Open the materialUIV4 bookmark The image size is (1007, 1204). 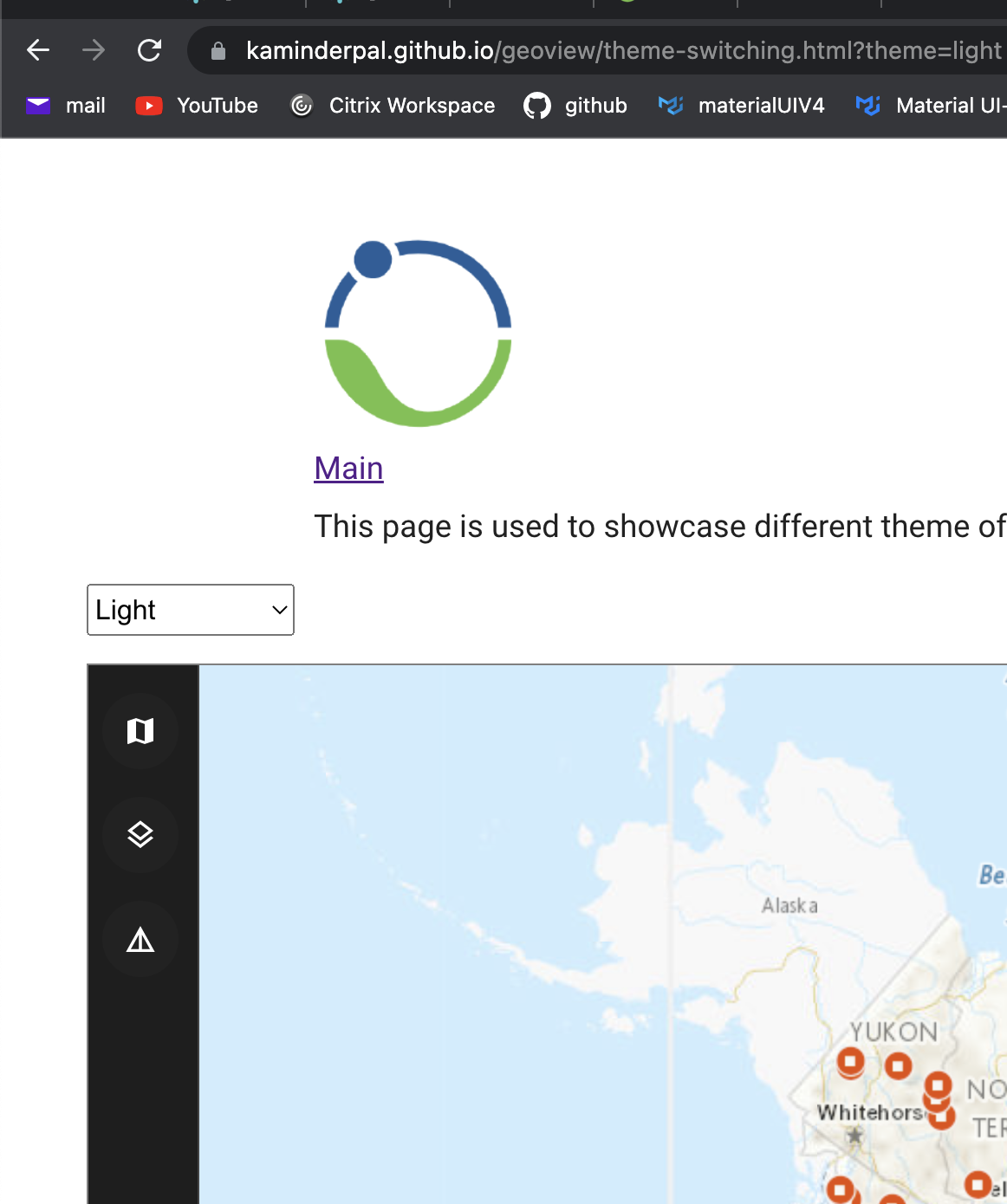[672, 105]
